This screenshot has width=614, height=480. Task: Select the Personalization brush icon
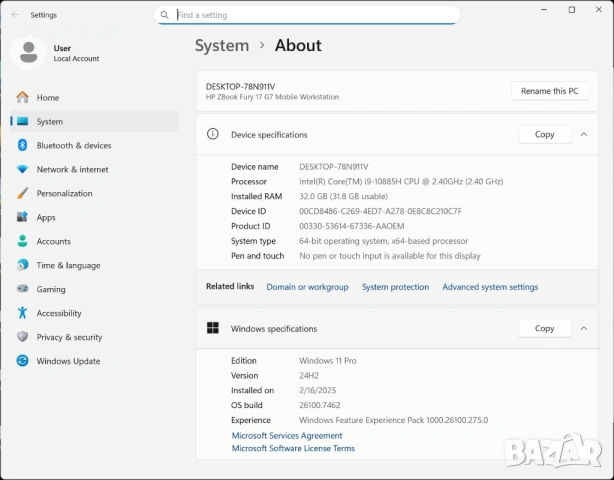point(22,193)
